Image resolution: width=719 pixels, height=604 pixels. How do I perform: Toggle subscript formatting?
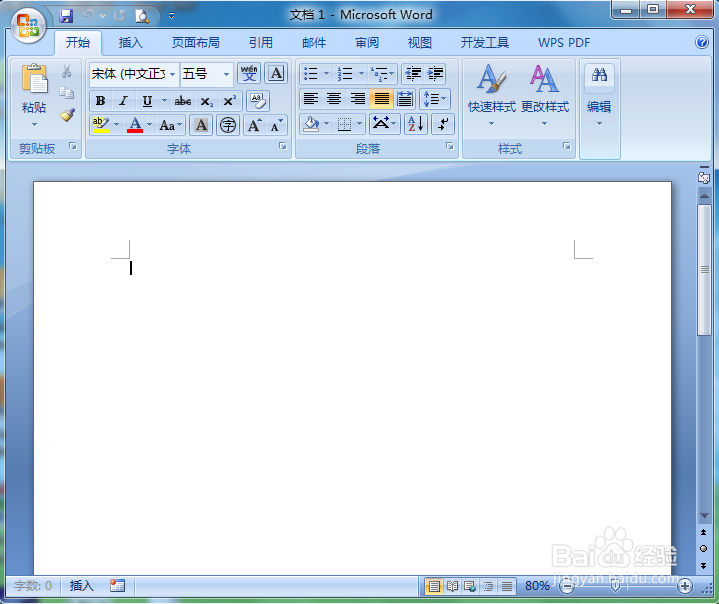207,101
